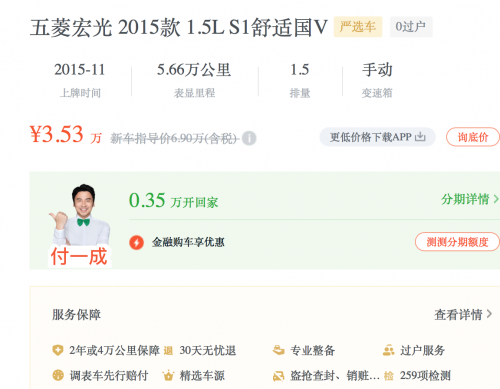Click the gauge icon for 调表车先行赔付

click(x=58, y=375)
